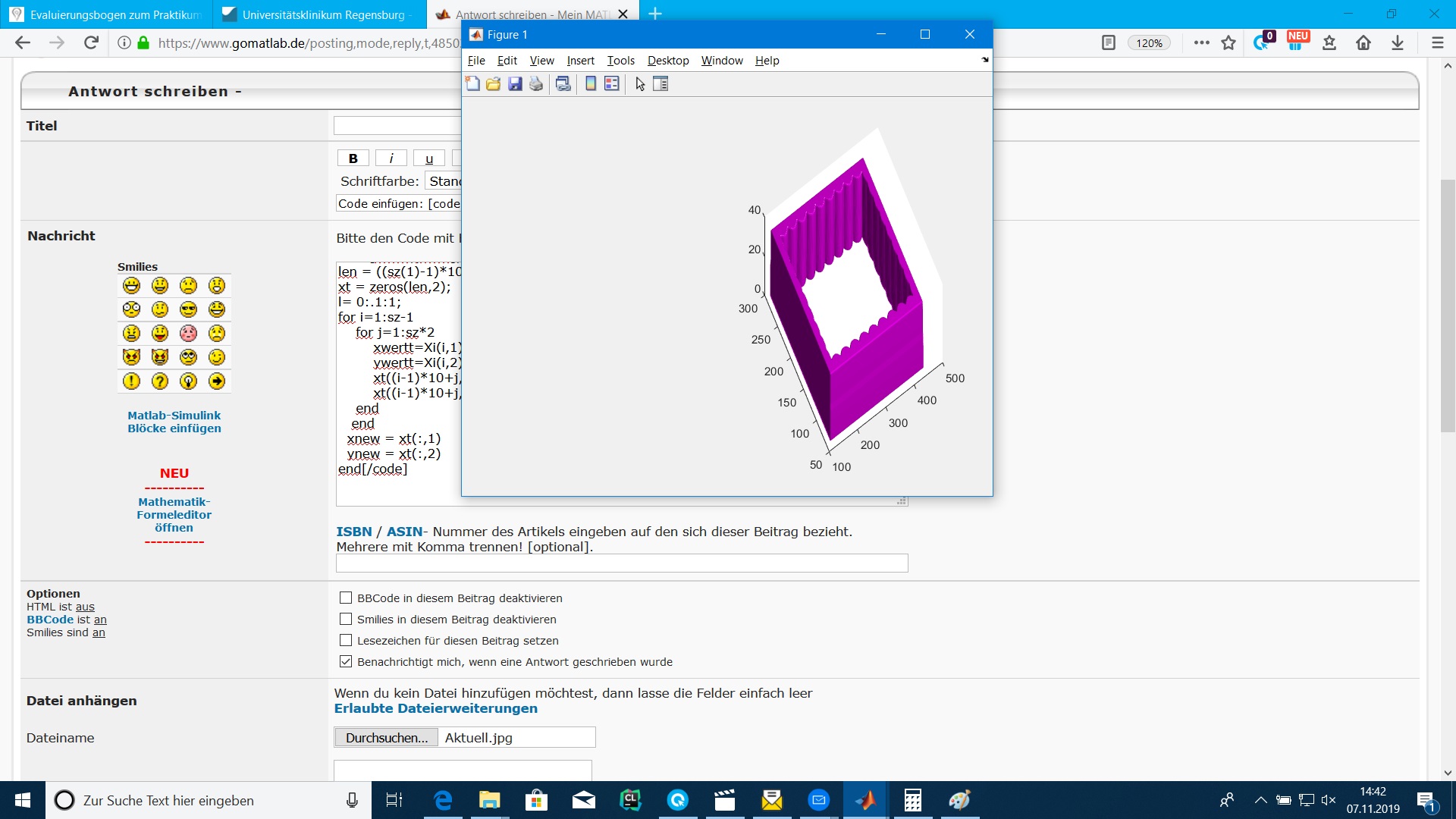The image size is (1456, 819).
Task: Expand figure toolbar dock arrow at right
Action: pyautogui.click(x=985, y=60)
